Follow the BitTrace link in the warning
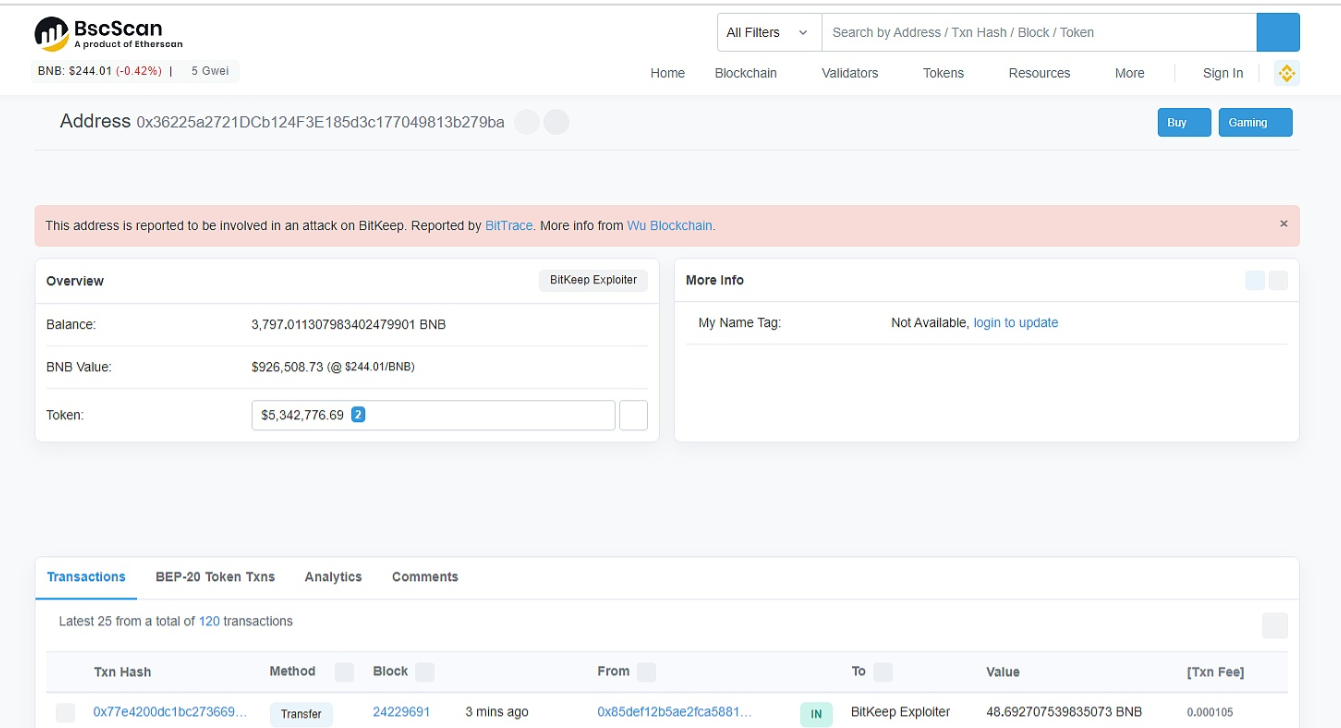 click(508, 226)
